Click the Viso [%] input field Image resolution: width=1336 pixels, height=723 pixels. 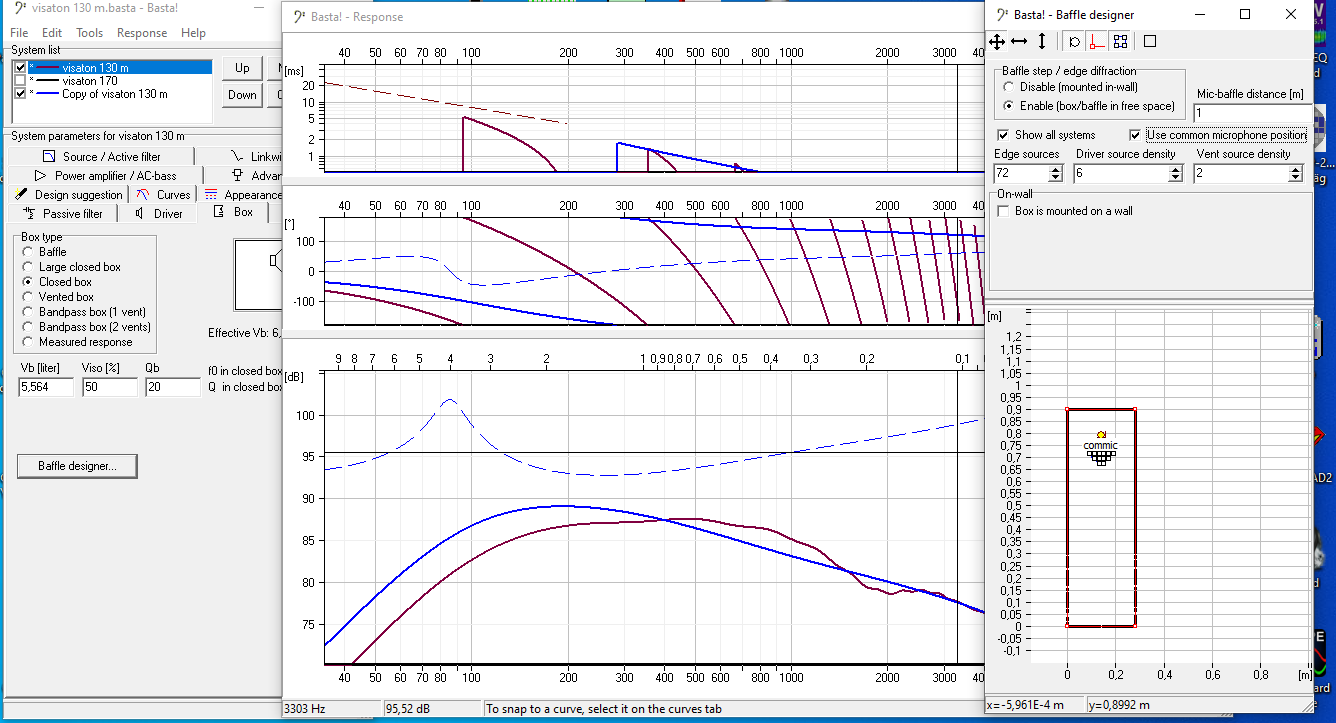pyautogui.click(x=109, y=387)
